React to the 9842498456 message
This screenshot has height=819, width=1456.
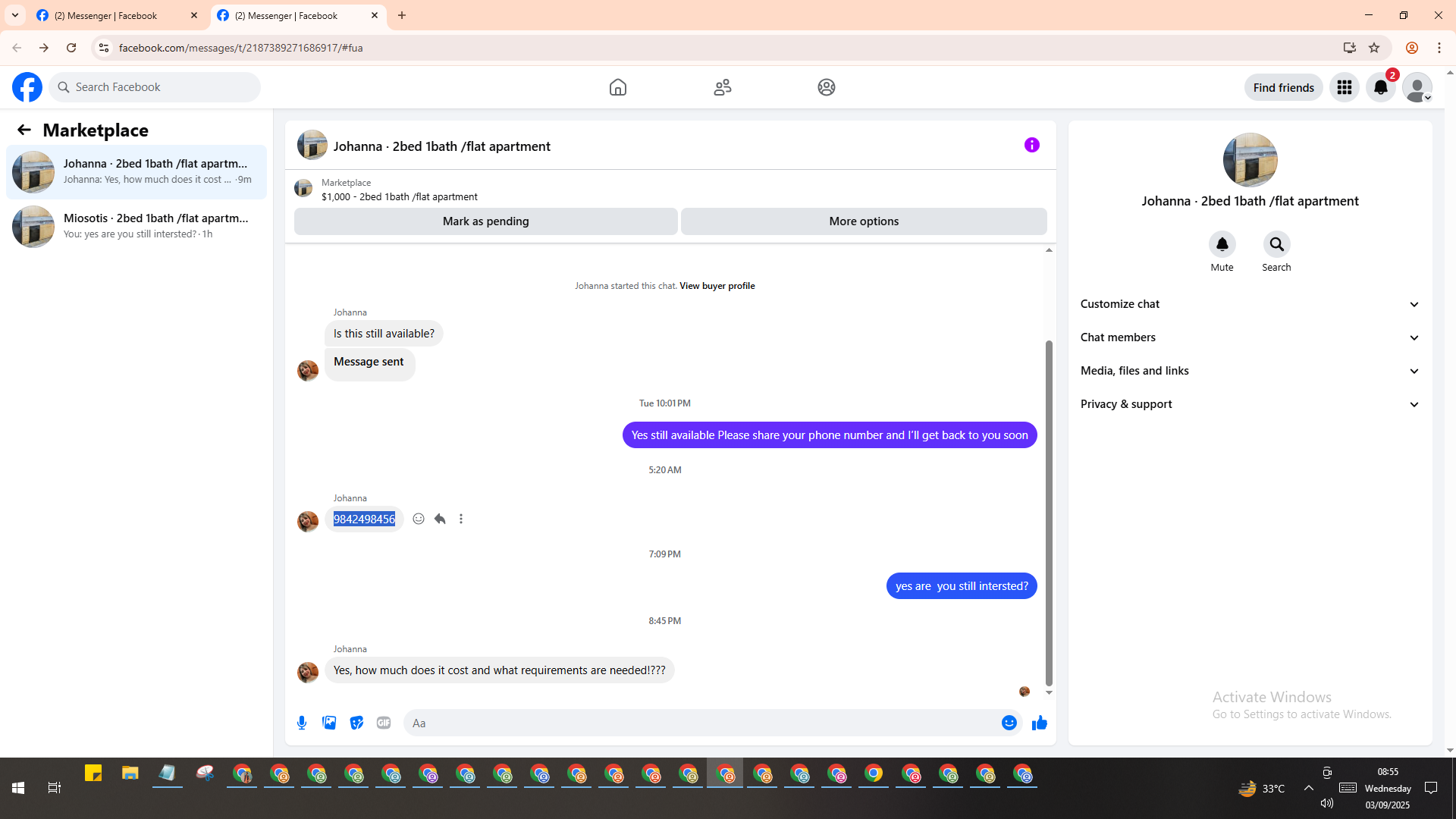pyautogui.click(x=419, y=519)
